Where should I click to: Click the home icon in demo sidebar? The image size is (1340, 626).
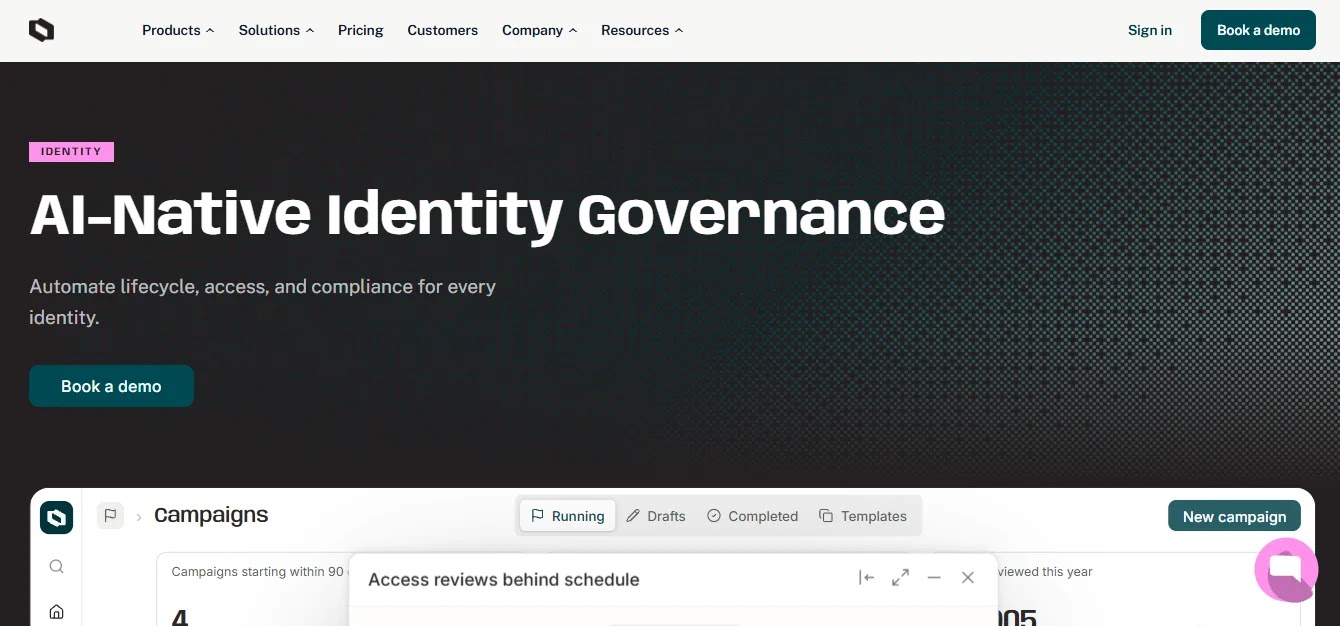(x=57, y=612)
